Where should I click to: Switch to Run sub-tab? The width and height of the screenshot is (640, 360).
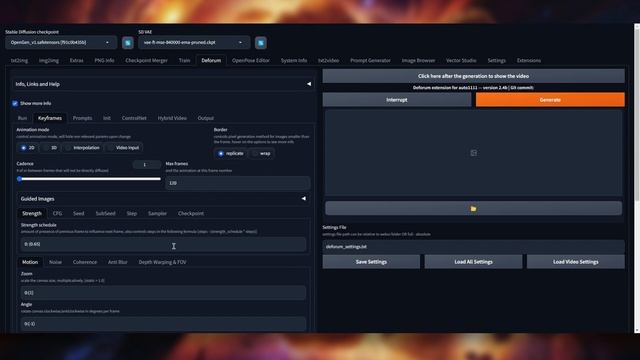tap(22, 118)
